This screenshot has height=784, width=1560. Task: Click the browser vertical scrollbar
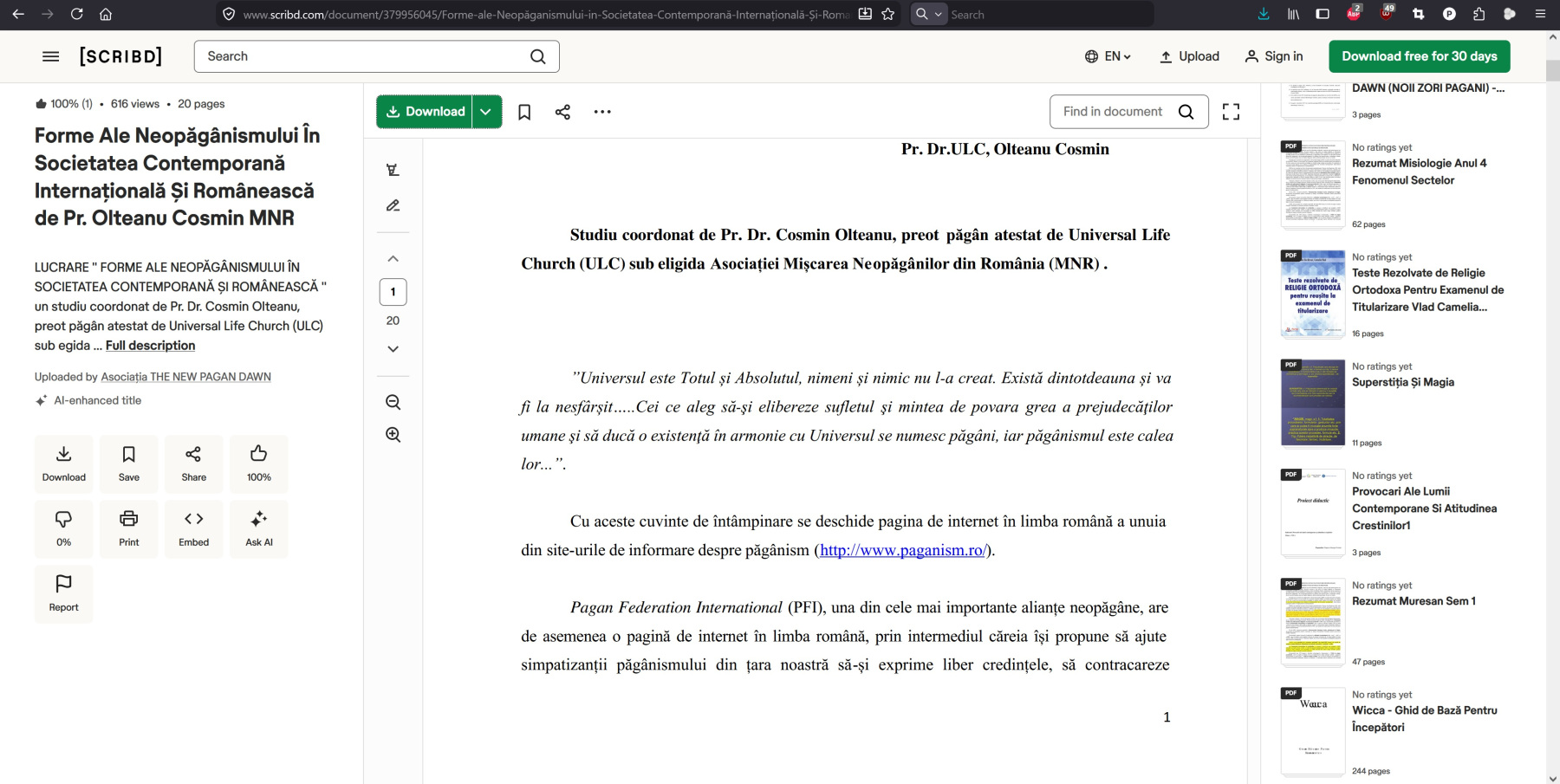coord(1552,347)
